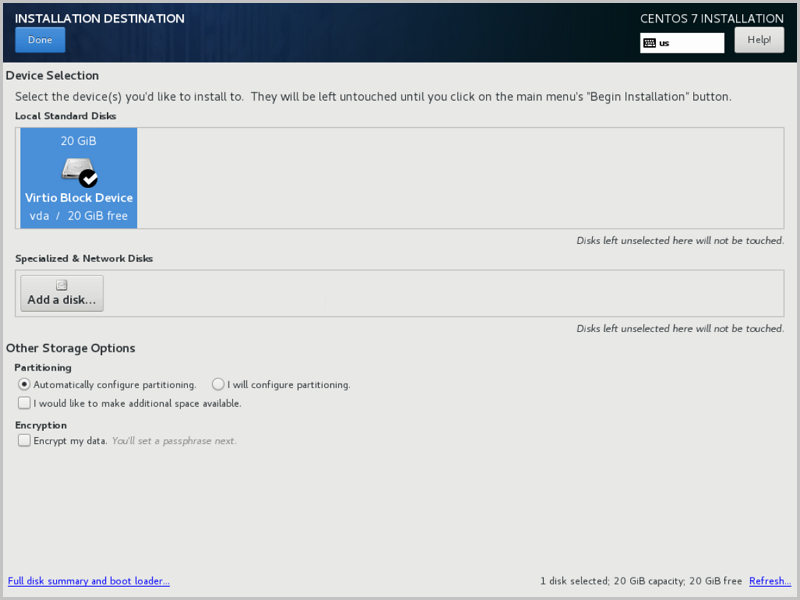Click the keyboard layout icon
Screen dimensions: 800x600
pyautogui.click(x=649, y=43)
